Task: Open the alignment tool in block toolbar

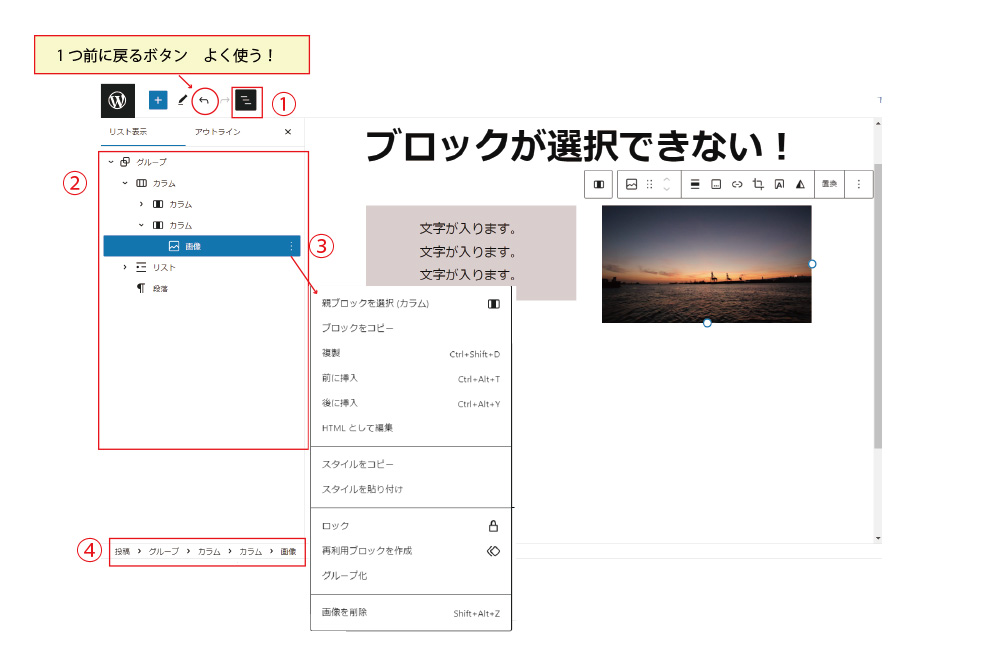Action: [x=695, y=184]
